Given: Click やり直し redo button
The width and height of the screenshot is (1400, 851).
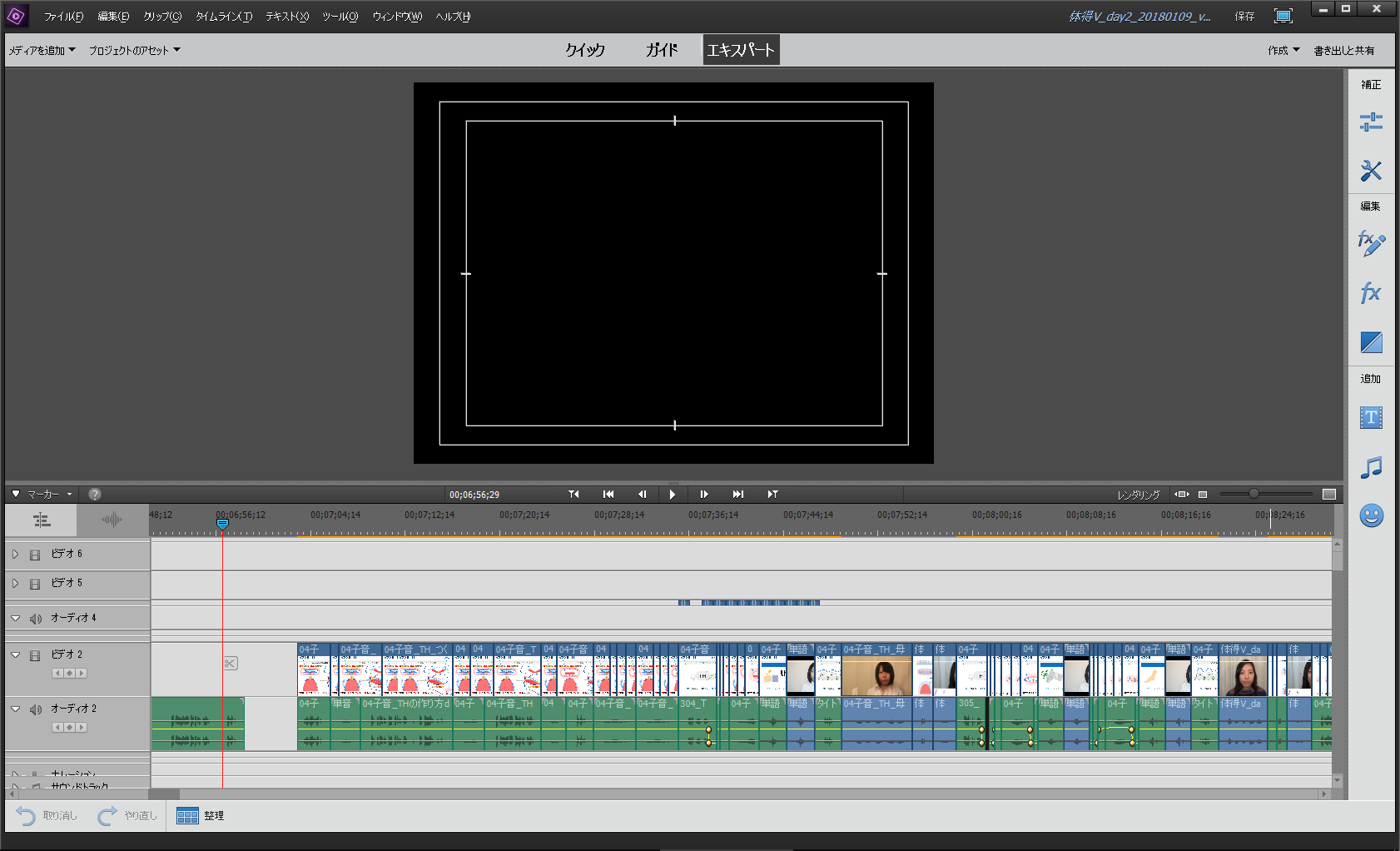Looking at the screenshot, I should 127,816.
